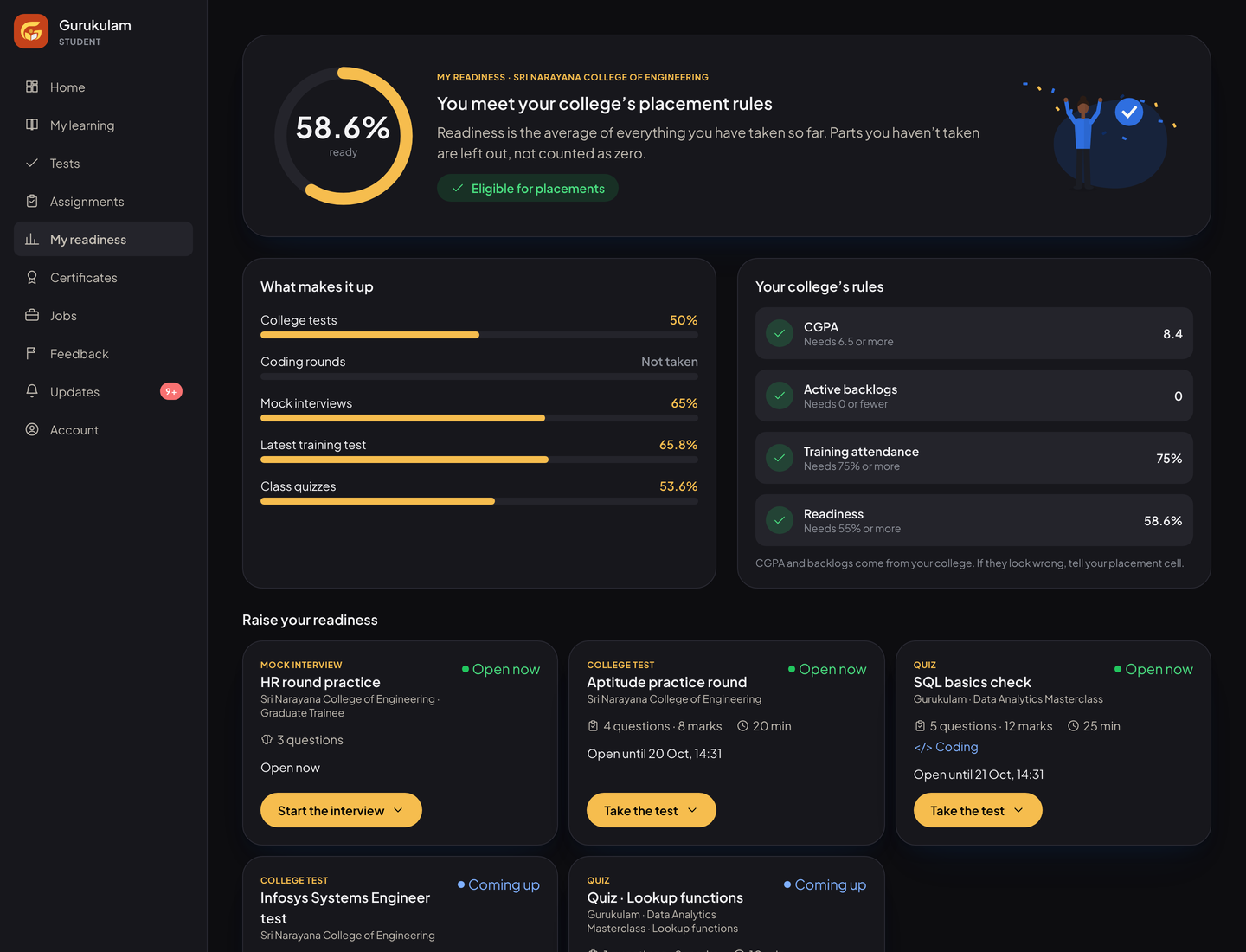The height and width of the screenshot is (952, 1246).
Task: Click the Class quizzes 53.6% value
Action: coord(678,486)
